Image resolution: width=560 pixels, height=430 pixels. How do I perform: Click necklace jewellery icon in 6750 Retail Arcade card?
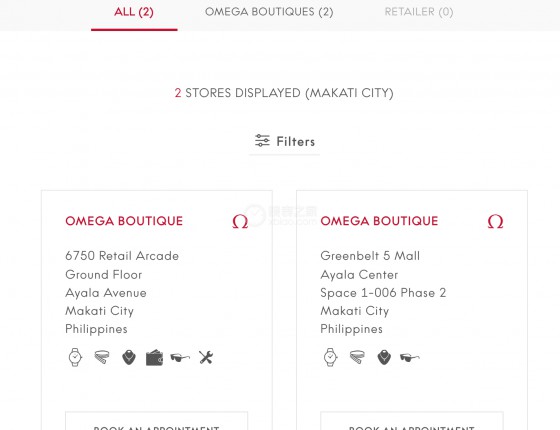[129, 358]
